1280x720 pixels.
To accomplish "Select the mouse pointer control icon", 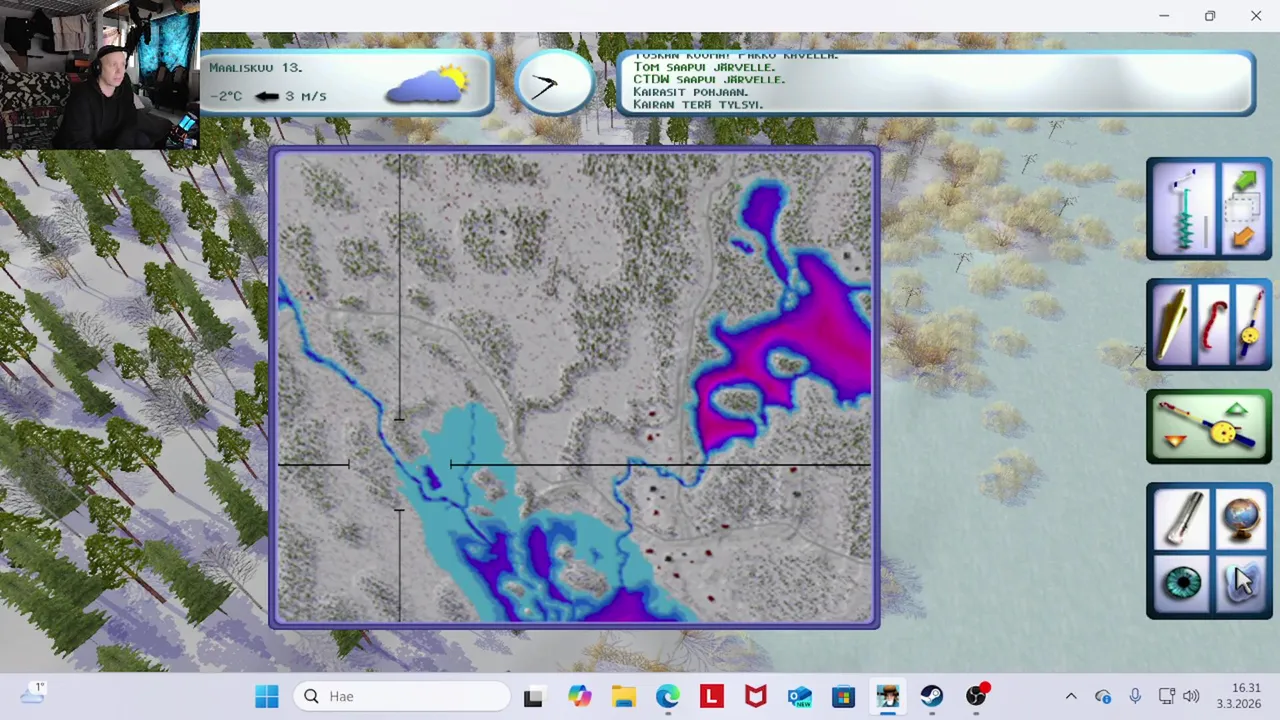I will click(x=1241, y=583).
